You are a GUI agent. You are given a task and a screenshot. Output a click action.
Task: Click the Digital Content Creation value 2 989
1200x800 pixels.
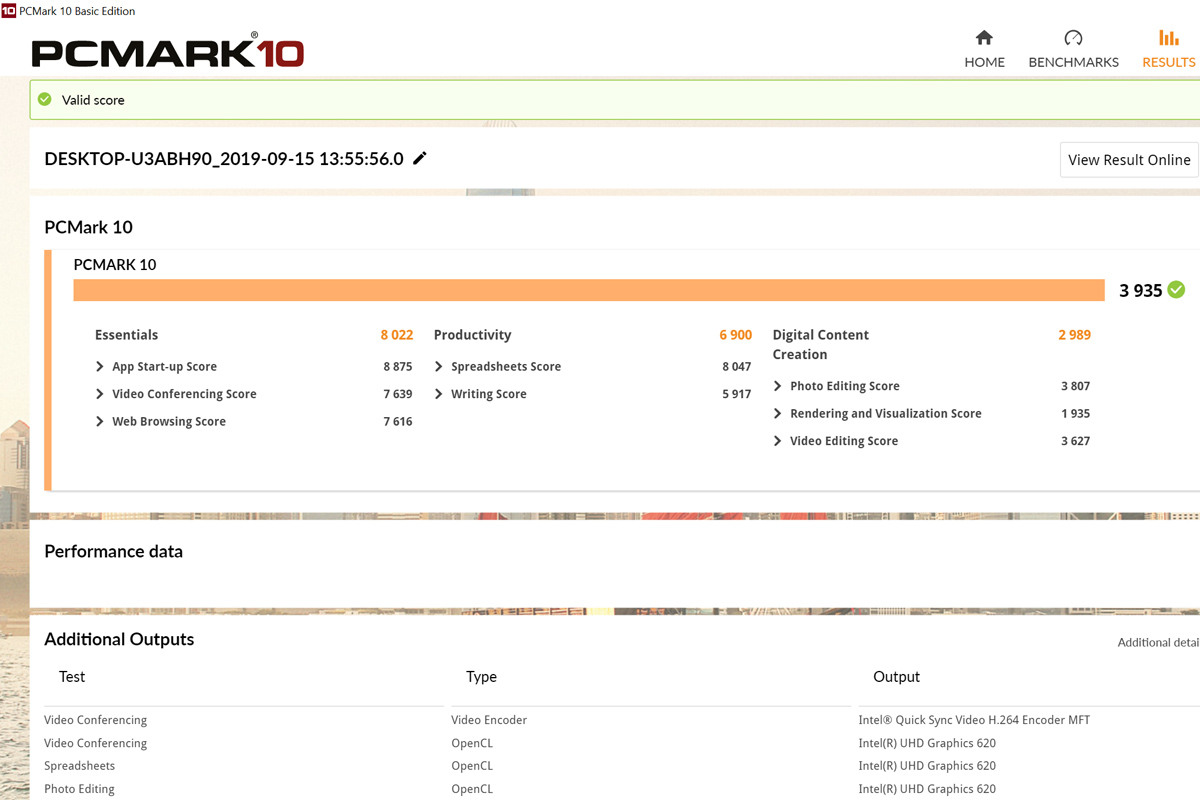pyautogui.click(x=1074, y=335)
